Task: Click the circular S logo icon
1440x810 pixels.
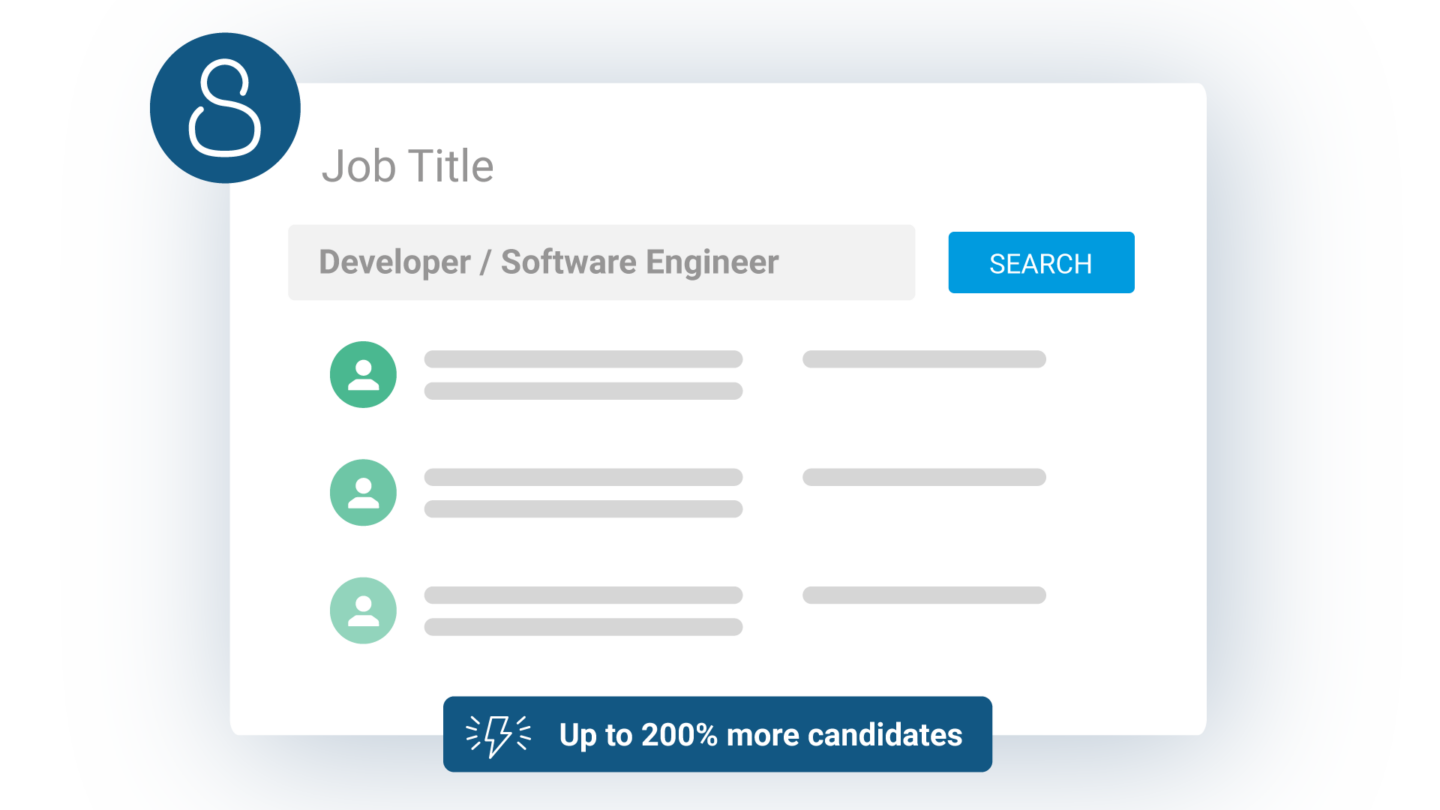Action: [x=225, y=108]
